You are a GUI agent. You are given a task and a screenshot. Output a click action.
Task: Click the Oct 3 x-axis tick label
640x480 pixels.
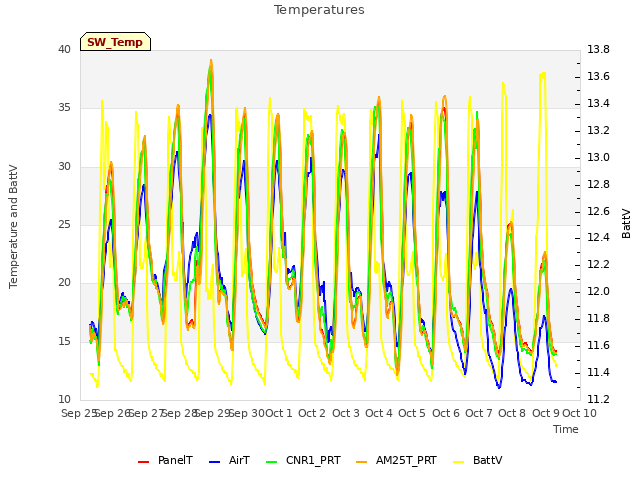346,413
